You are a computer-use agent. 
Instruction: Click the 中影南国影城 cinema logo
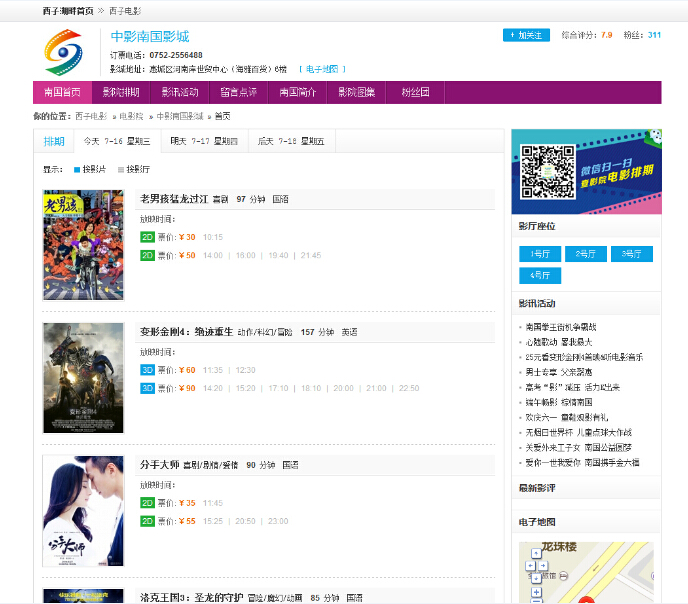pos(63,52)
